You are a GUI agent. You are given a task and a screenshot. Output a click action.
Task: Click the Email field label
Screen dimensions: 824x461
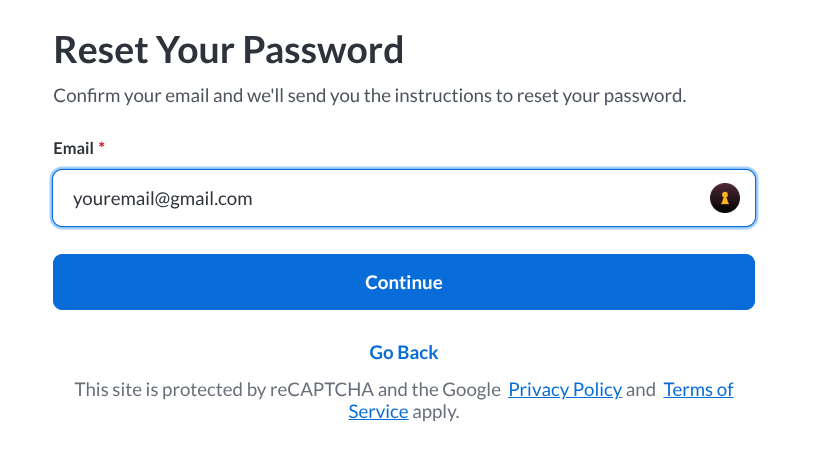pos(74,148)
